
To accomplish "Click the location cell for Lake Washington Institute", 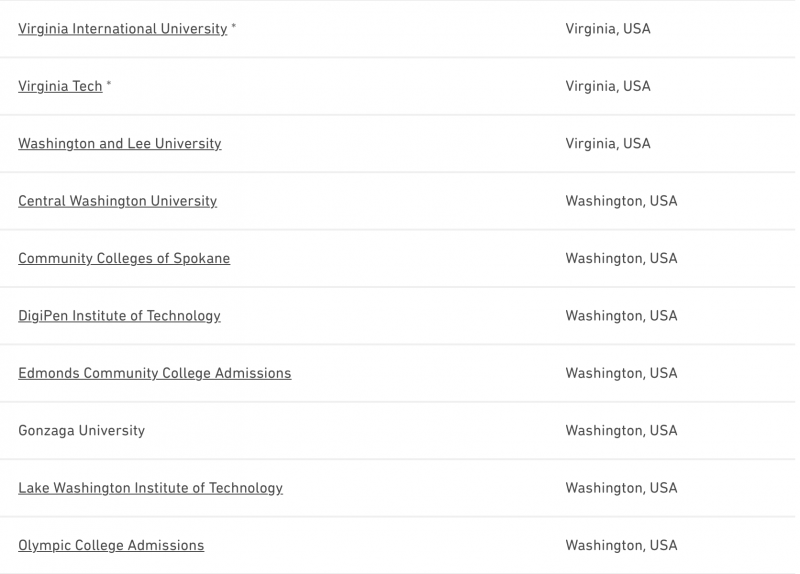I will pos(621,488).
